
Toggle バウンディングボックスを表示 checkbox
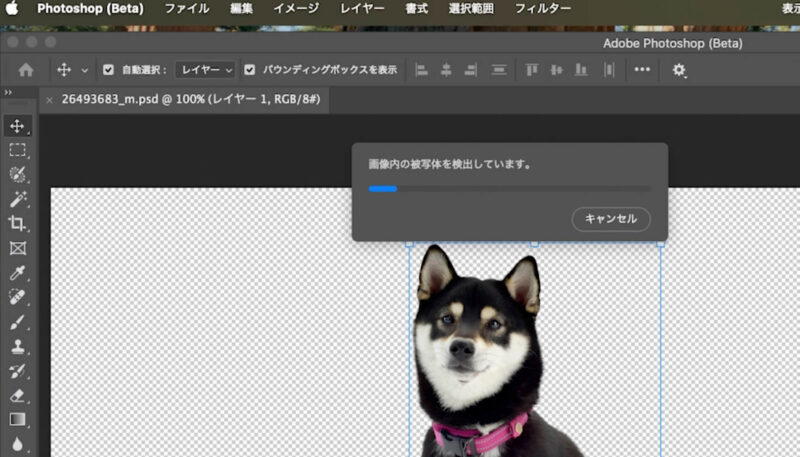pos(249,70)
